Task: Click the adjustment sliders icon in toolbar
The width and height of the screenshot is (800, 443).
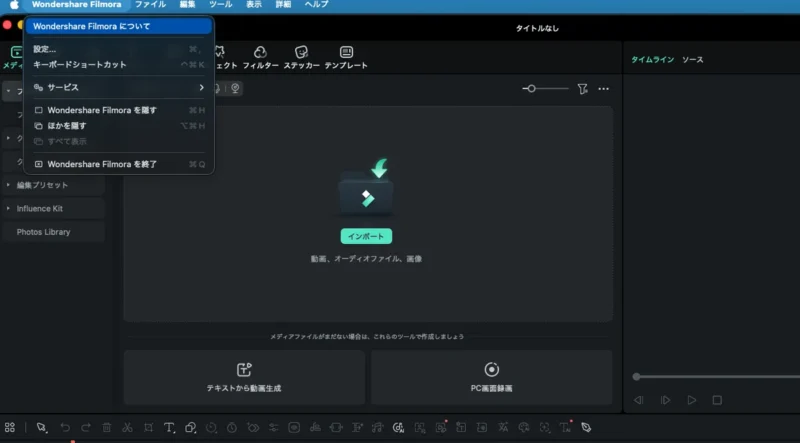Action: click(273, 428)
